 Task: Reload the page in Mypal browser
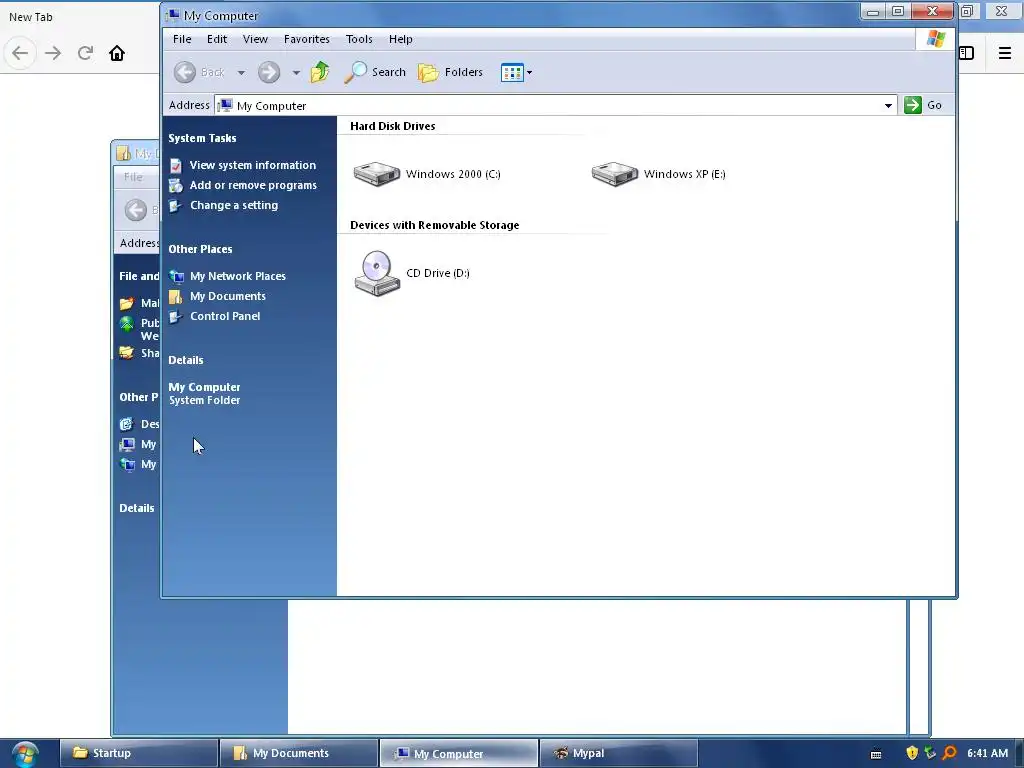85,53
